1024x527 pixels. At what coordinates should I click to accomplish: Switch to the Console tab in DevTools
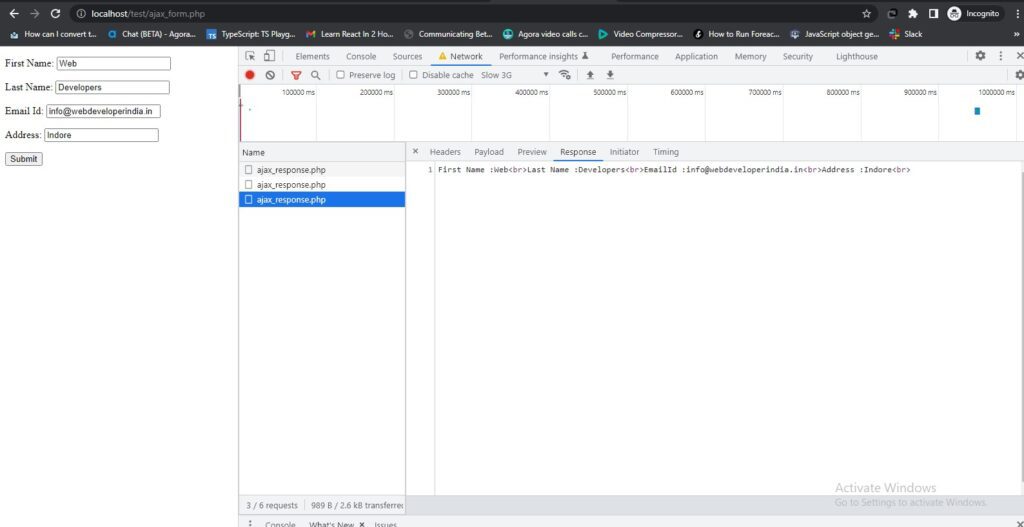(x=360, y=57)
